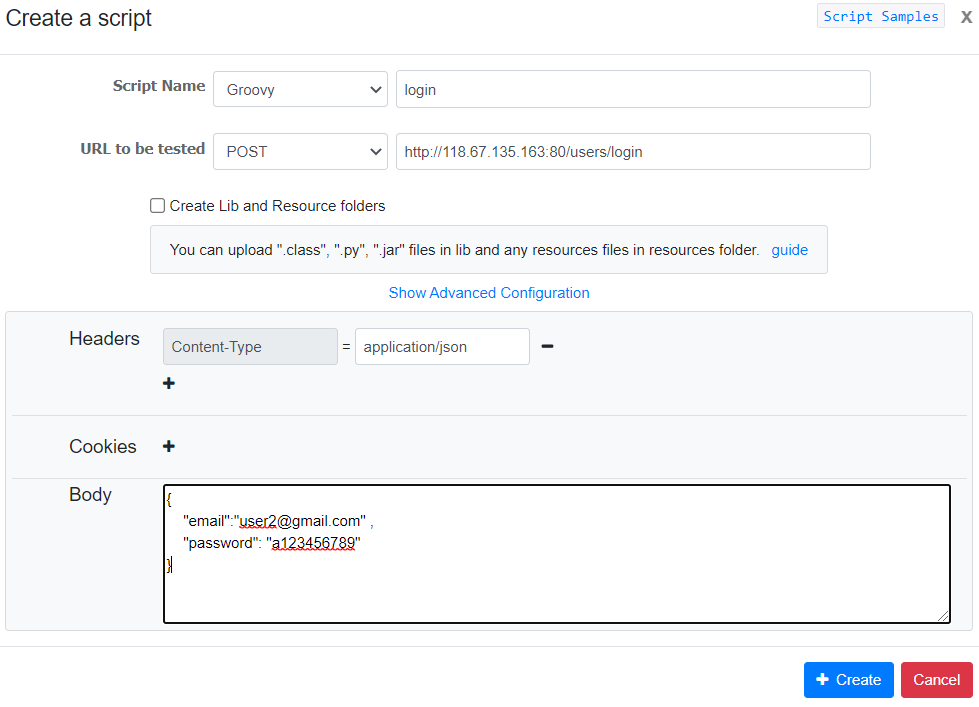
Task: Enable Create Lib and Resource folders checkbox
Action: click(157, 205)
